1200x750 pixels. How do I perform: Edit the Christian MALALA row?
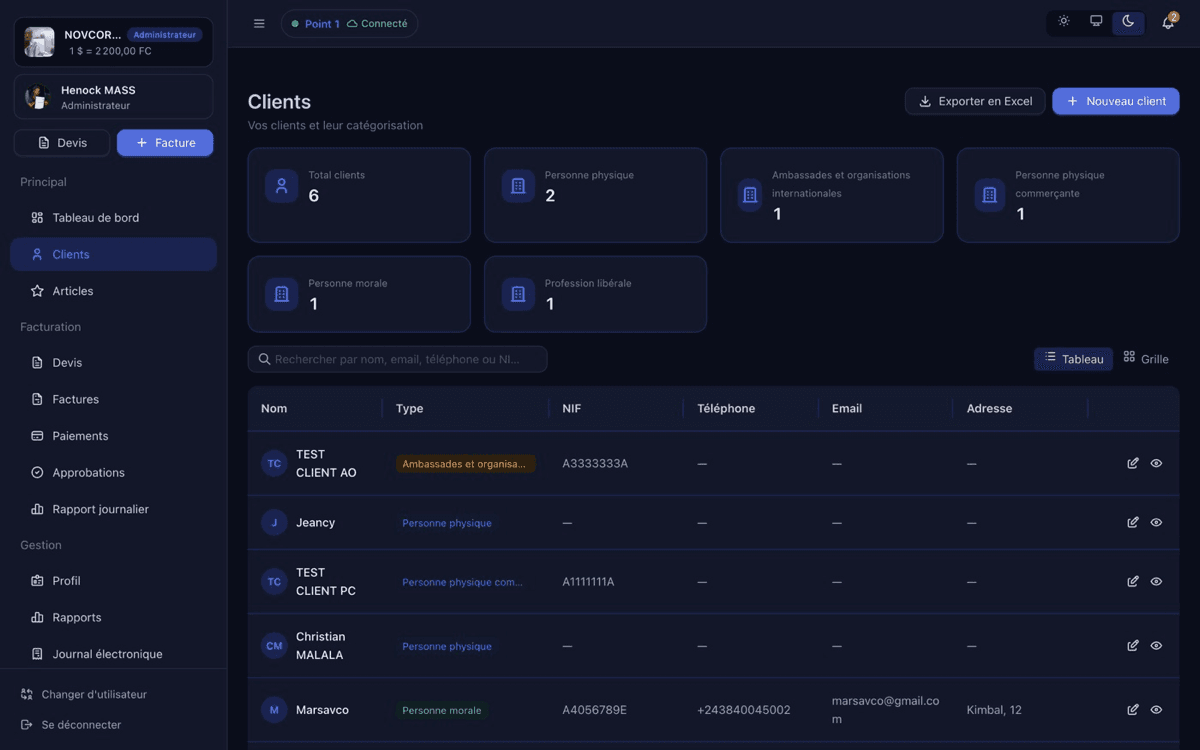1133,645
